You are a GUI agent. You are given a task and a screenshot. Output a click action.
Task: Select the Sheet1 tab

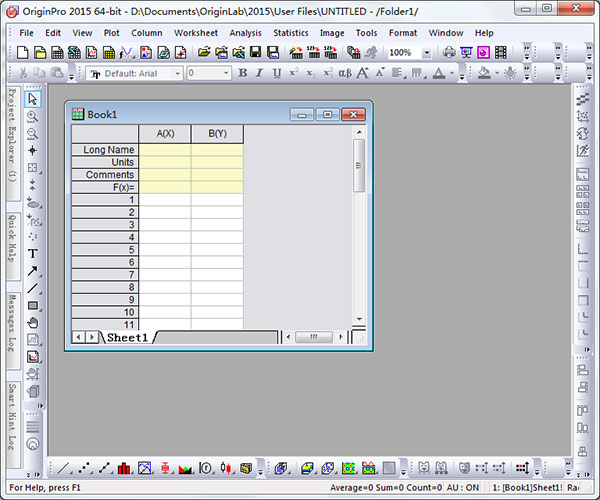click(127, 337)
